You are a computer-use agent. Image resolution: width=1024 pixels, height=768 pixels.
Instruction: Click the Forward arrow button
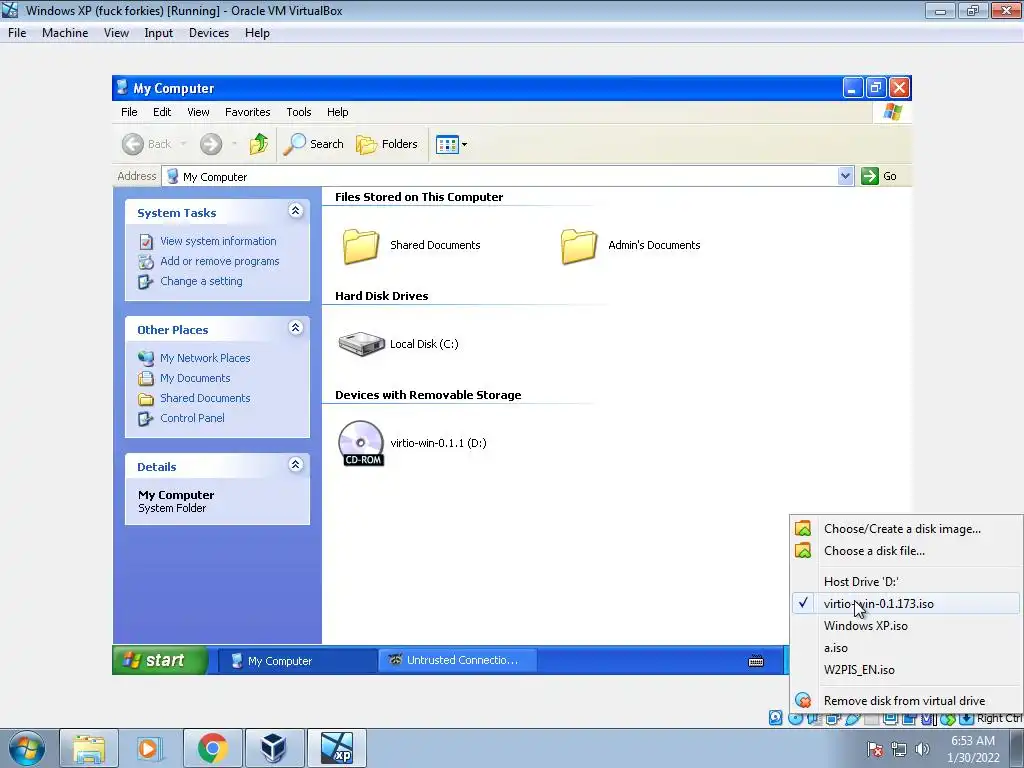[x=211, y=144]
